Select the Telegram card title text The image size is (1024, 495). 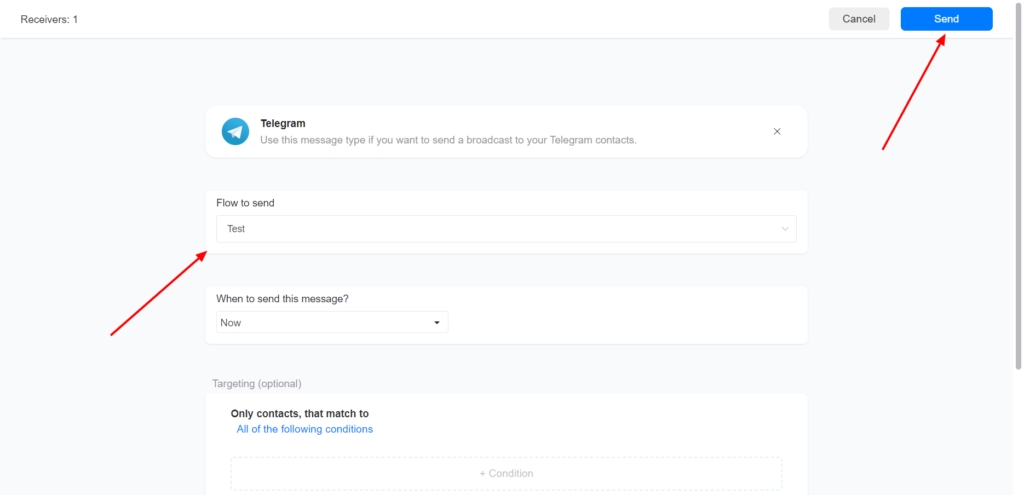point(283,123)
